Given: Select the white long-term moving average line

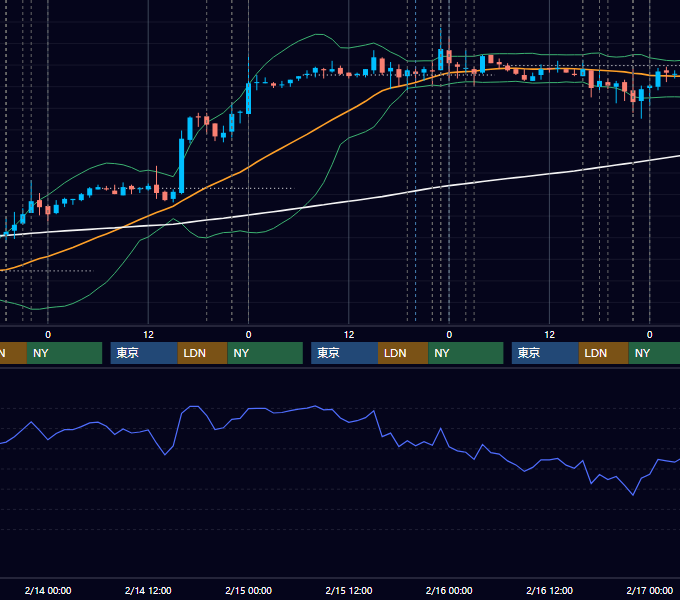Looking at the screenshot, I should [349, 202].
